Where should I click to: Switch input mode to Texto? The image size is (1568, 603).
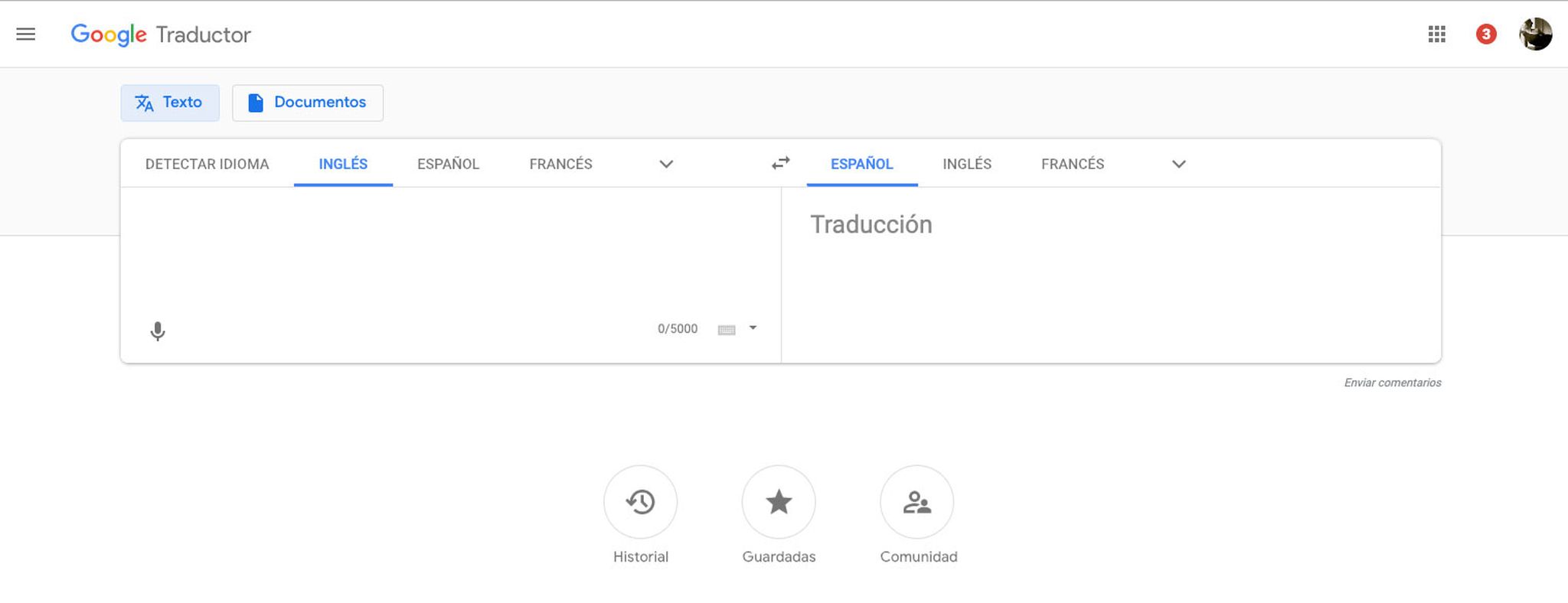click(169, 102)
